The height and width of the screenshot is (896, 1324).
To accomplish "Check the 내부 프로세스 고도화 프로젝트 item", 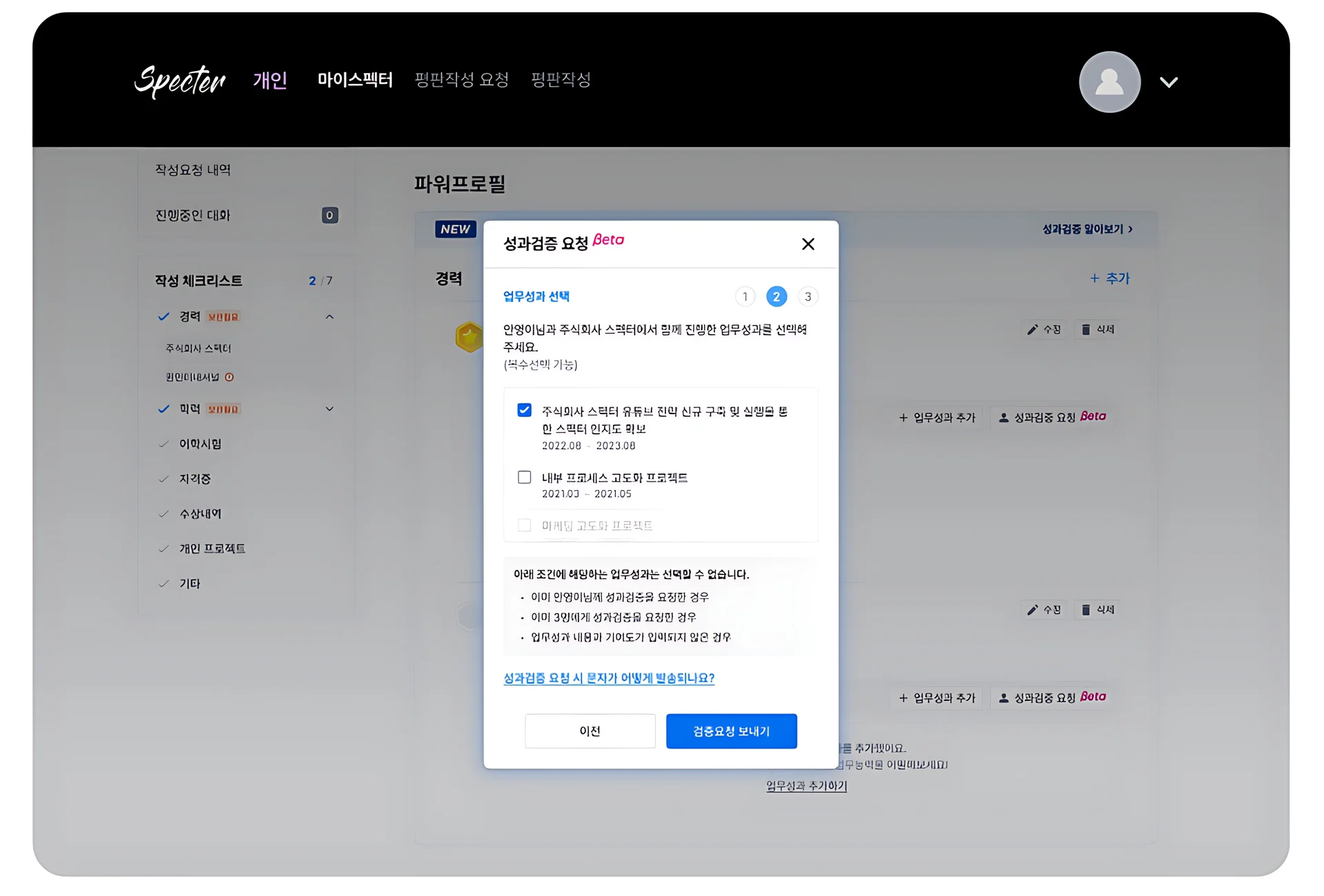I will pos(524,476).
